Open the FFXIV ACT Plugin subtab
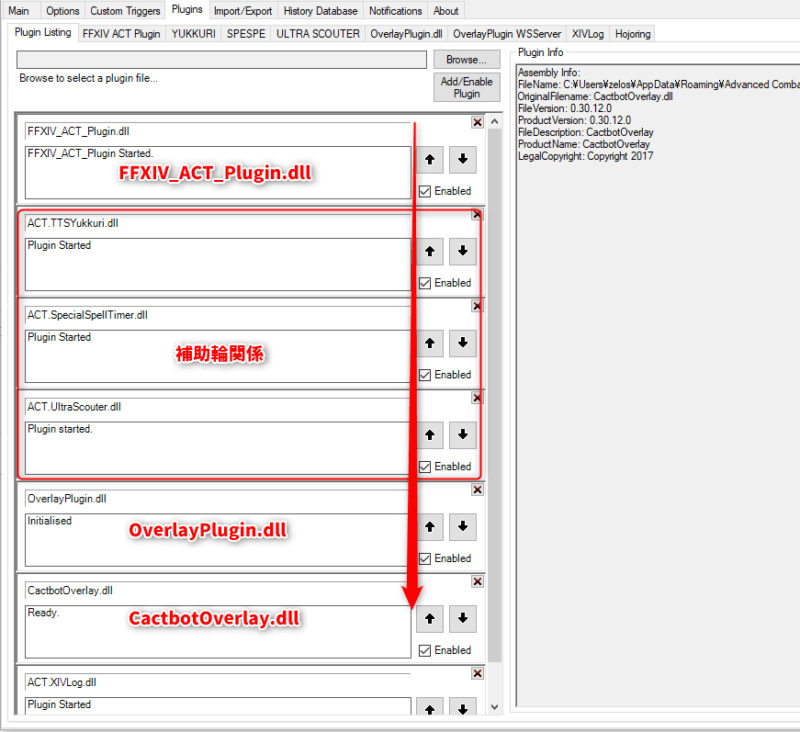Viewport: 800px width, 732px height. coord(121,34)
